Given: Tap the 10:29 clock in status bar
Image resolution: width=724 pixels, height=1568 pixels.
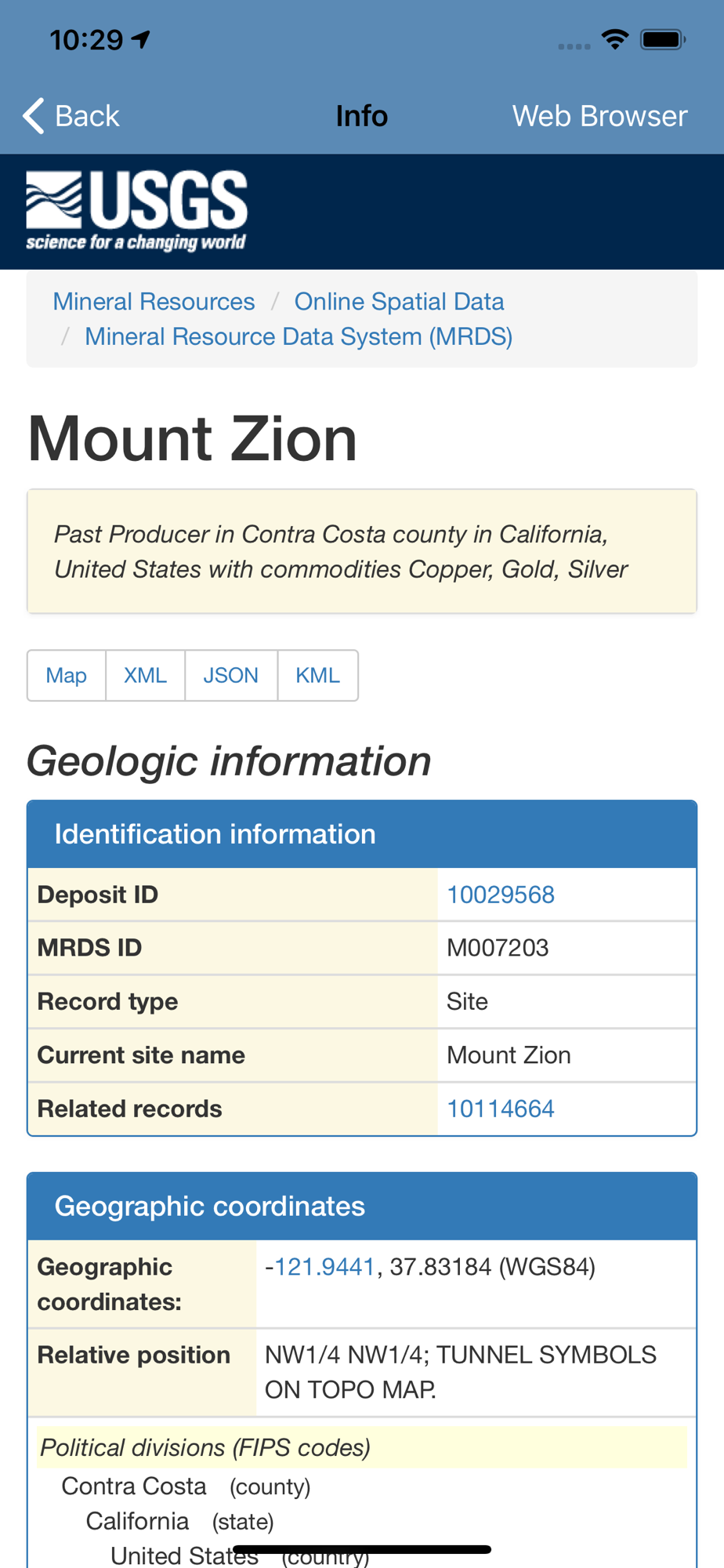Looking at the screenshot, I should coord(86,39).
